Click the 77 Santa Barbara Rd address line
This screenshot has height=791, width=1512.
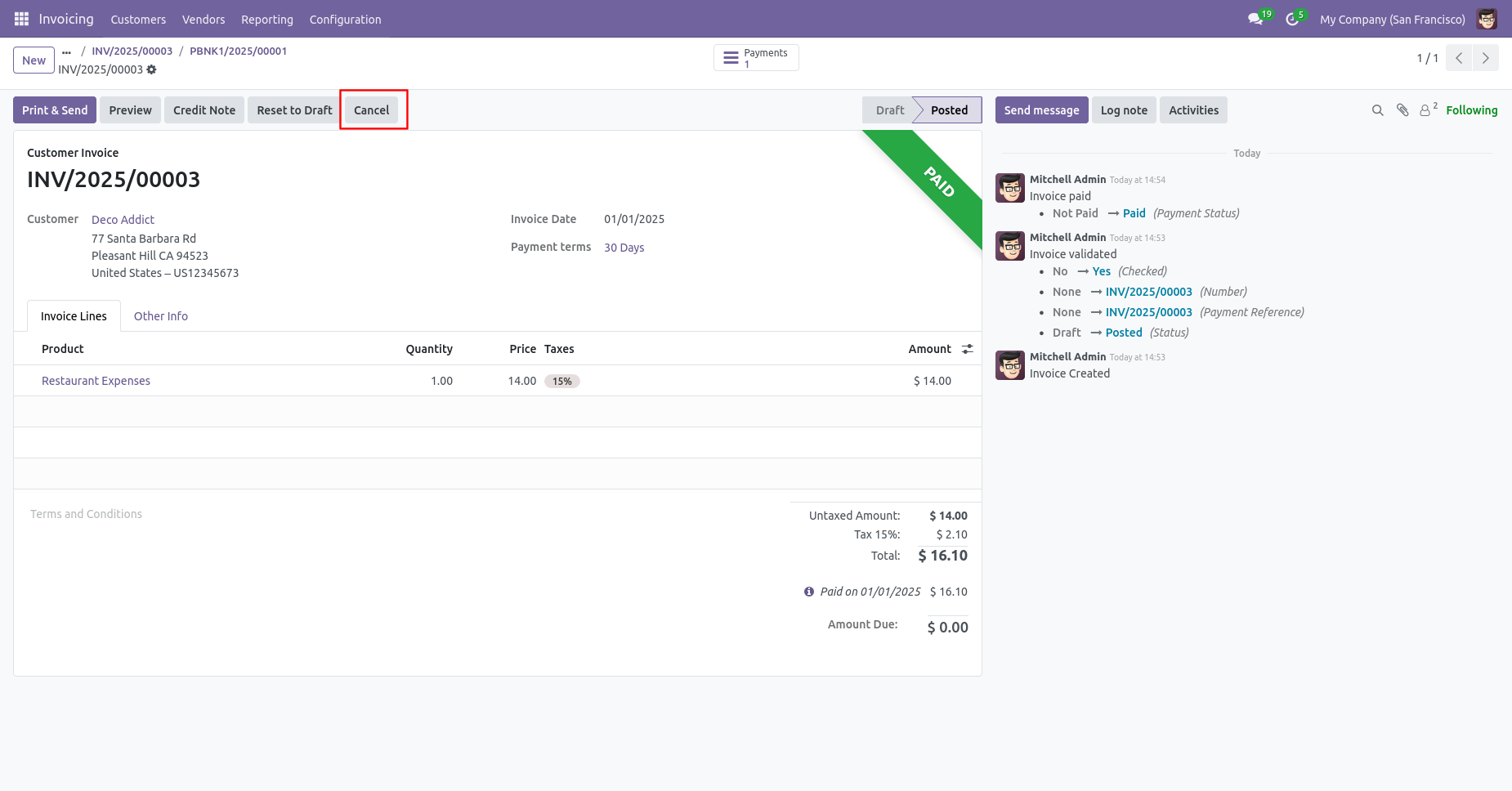coord(144,239)
